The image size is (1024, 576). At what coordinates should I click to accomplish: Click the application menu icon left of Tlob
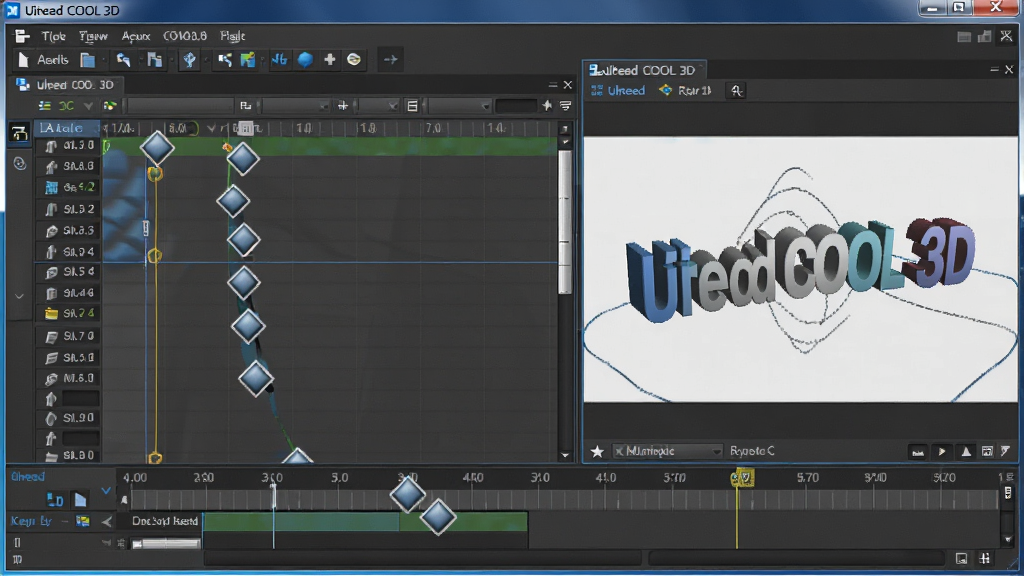[22, 36]
